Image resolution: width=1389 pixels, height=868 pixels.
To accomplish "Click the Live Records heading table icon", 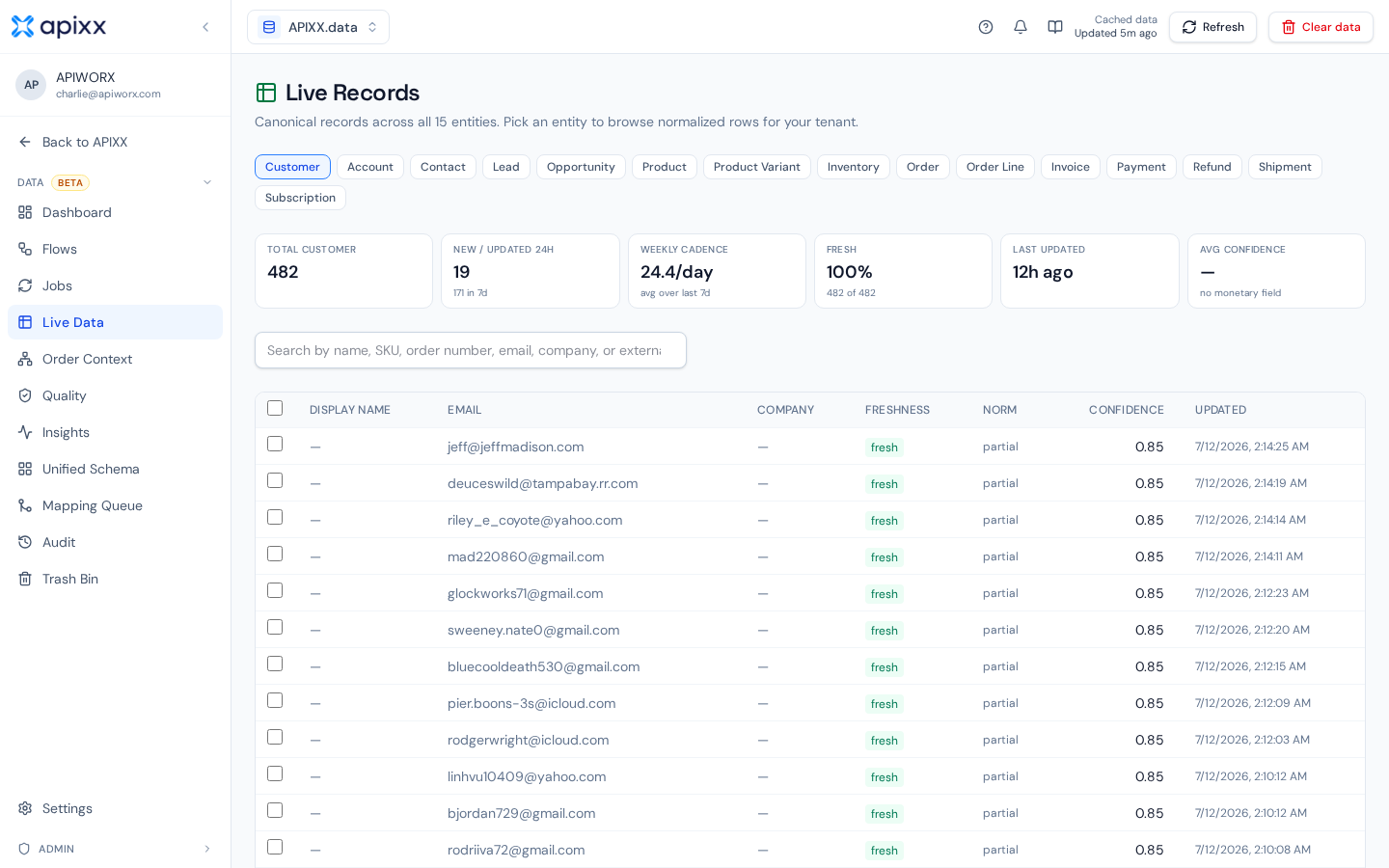I will (266, 93).
